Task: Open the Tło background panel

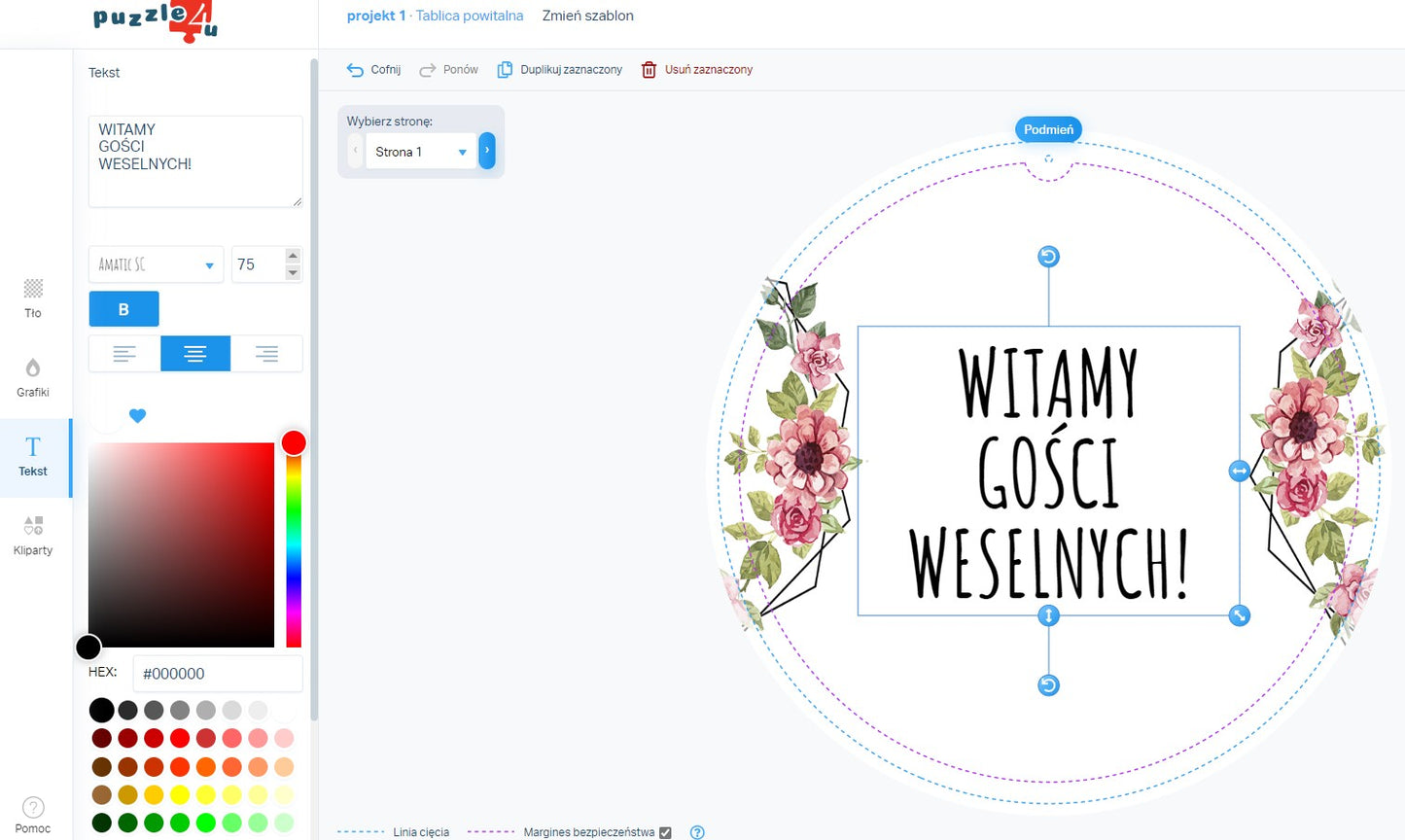Action: [x=33, y=297]
